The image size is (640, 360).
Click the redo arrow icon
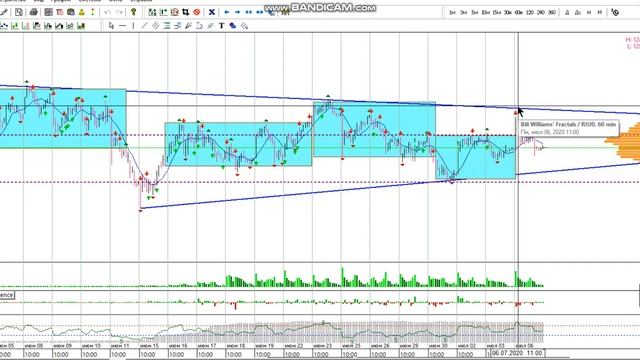[x=119, y=12]
